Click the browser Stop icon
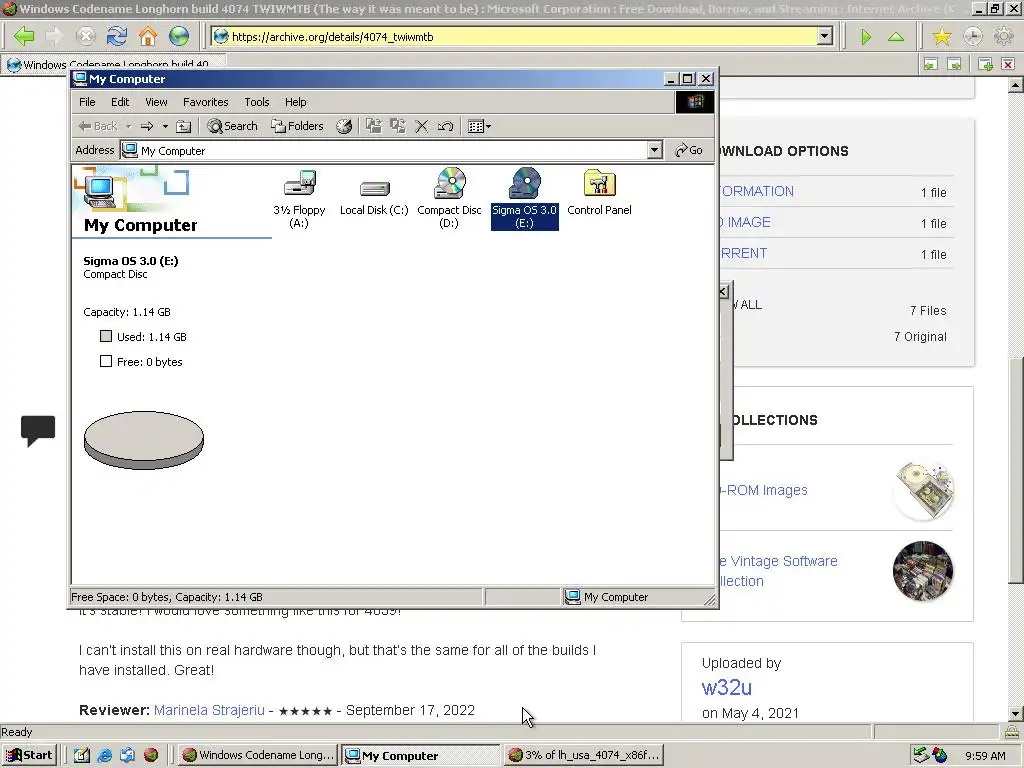 86,36
